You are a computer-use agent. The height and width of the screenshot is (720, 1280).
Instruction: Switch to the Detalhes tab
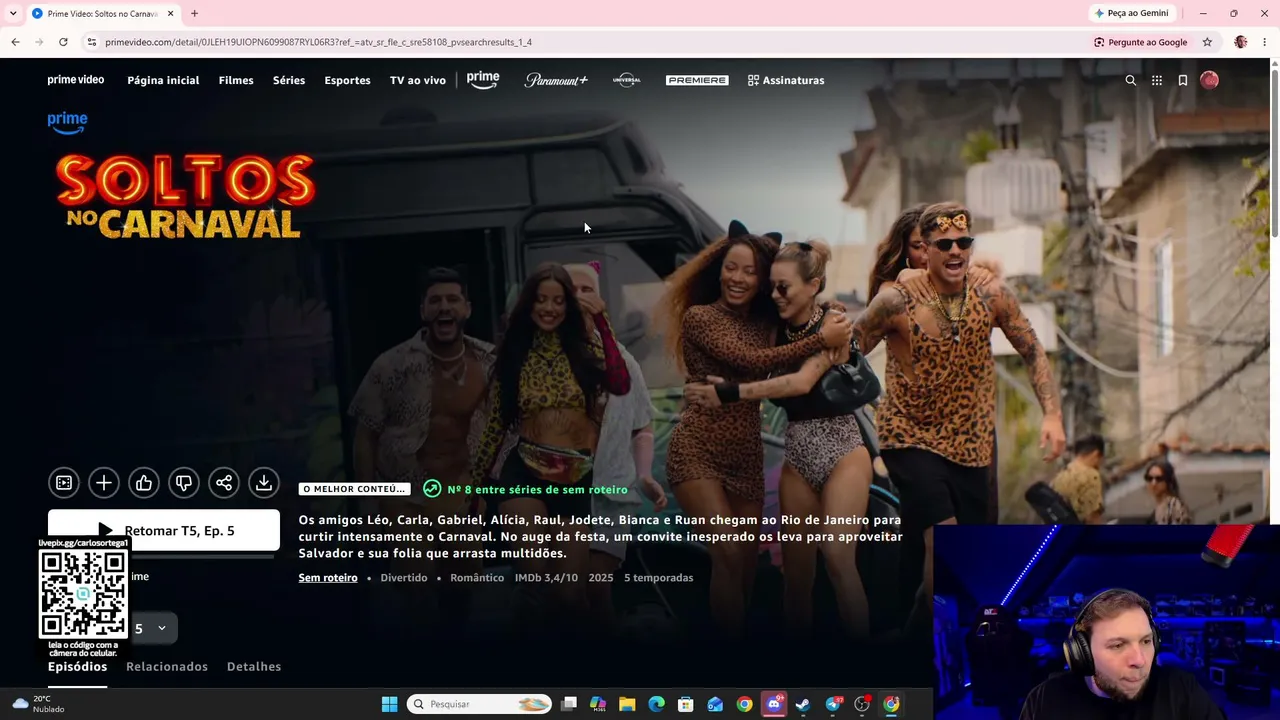tap(254, 667)
